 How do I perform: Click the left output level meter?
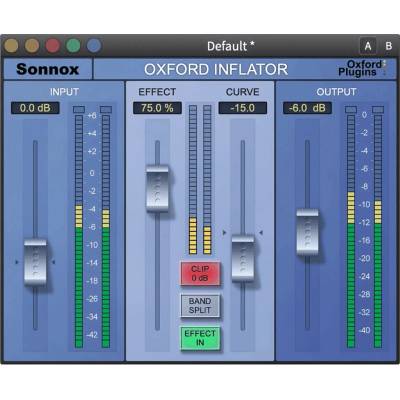[x=351, y=232]
